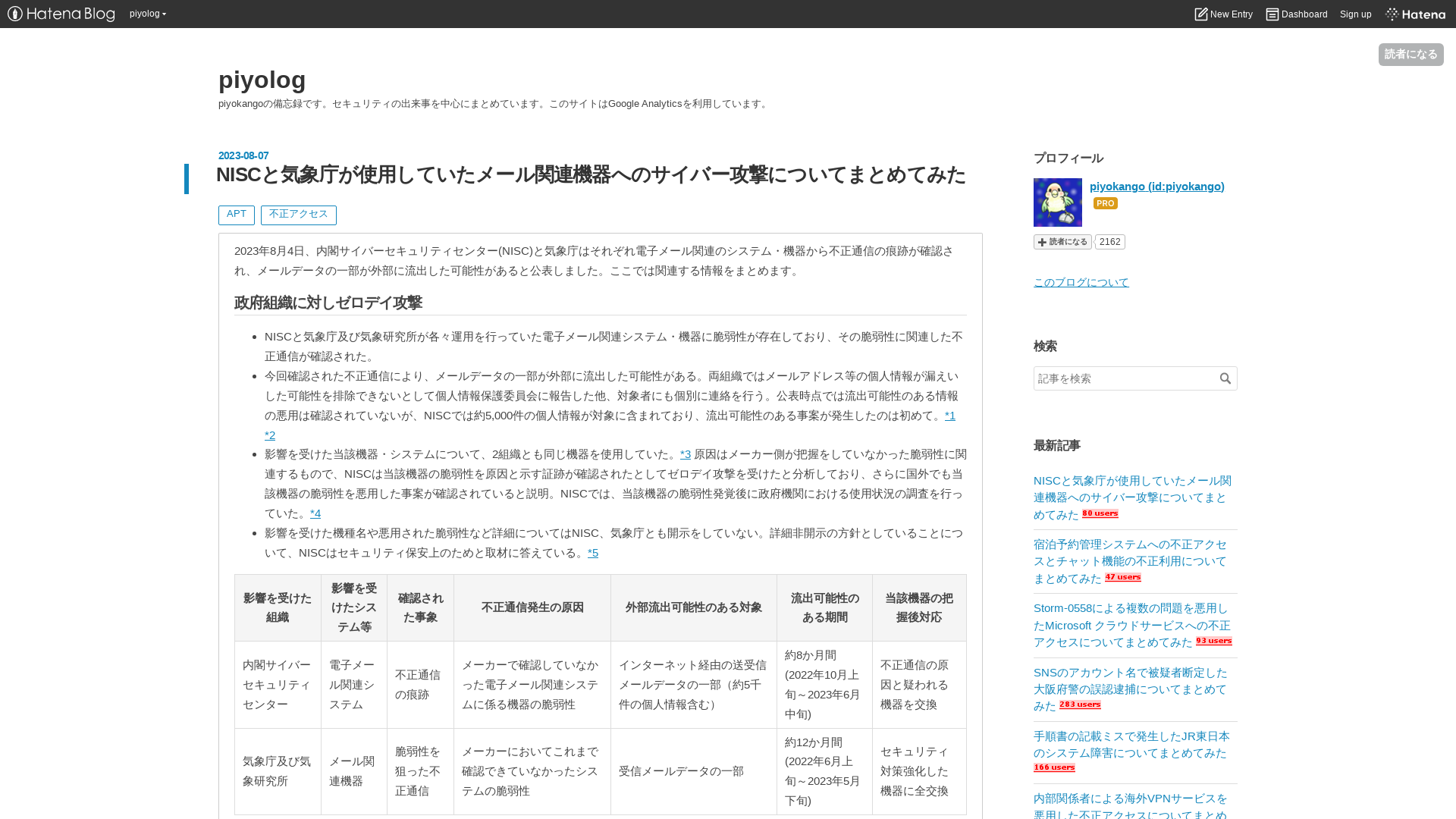This screenshot has width=1456, height=819.
Task: Click the gray 読者になる button at top right
Action: (1410, 55)
